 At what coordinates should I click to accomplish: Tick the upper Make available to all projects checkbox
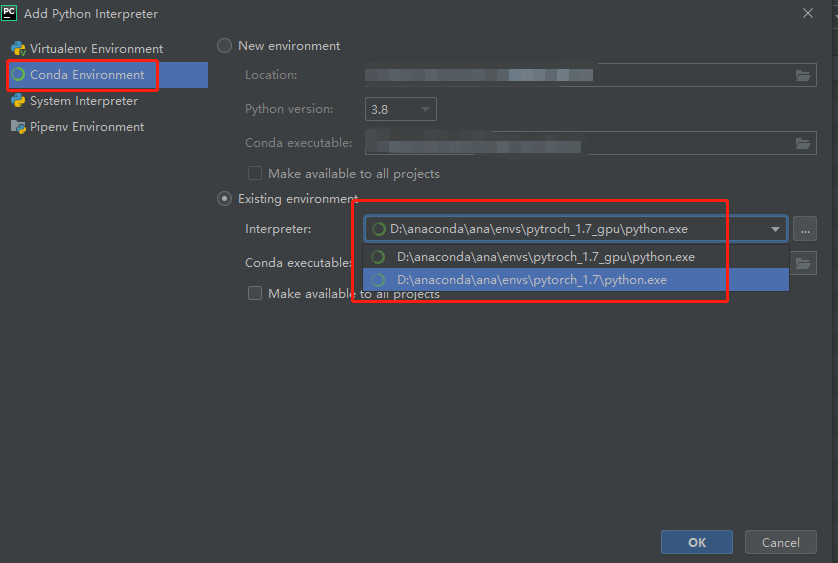tap(255, 173)
